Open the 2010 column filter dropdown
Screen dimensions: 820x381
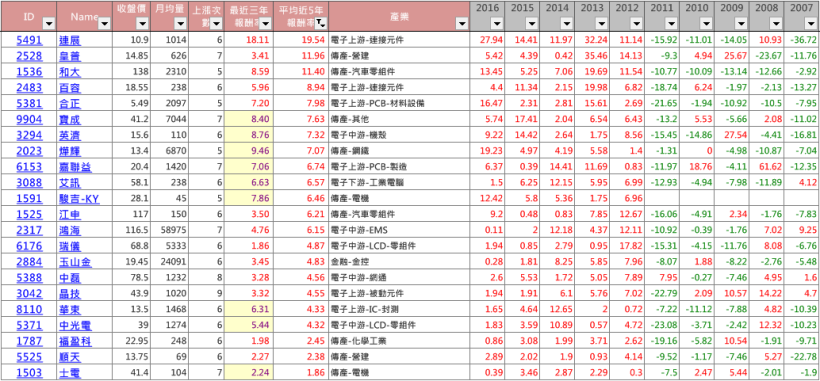(x=707, y=23)
